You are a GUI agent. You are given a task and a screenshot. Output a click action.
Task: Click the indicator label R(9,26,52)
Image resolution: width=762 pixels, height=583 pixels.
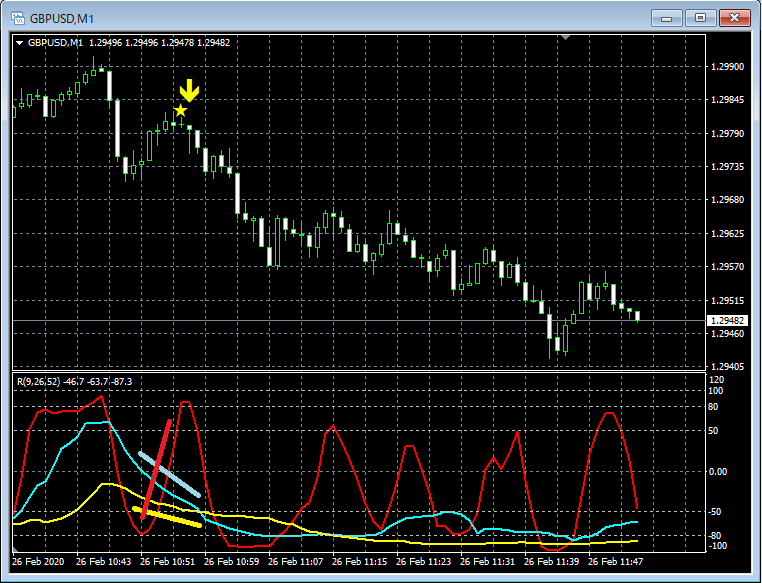pos(38,382)
